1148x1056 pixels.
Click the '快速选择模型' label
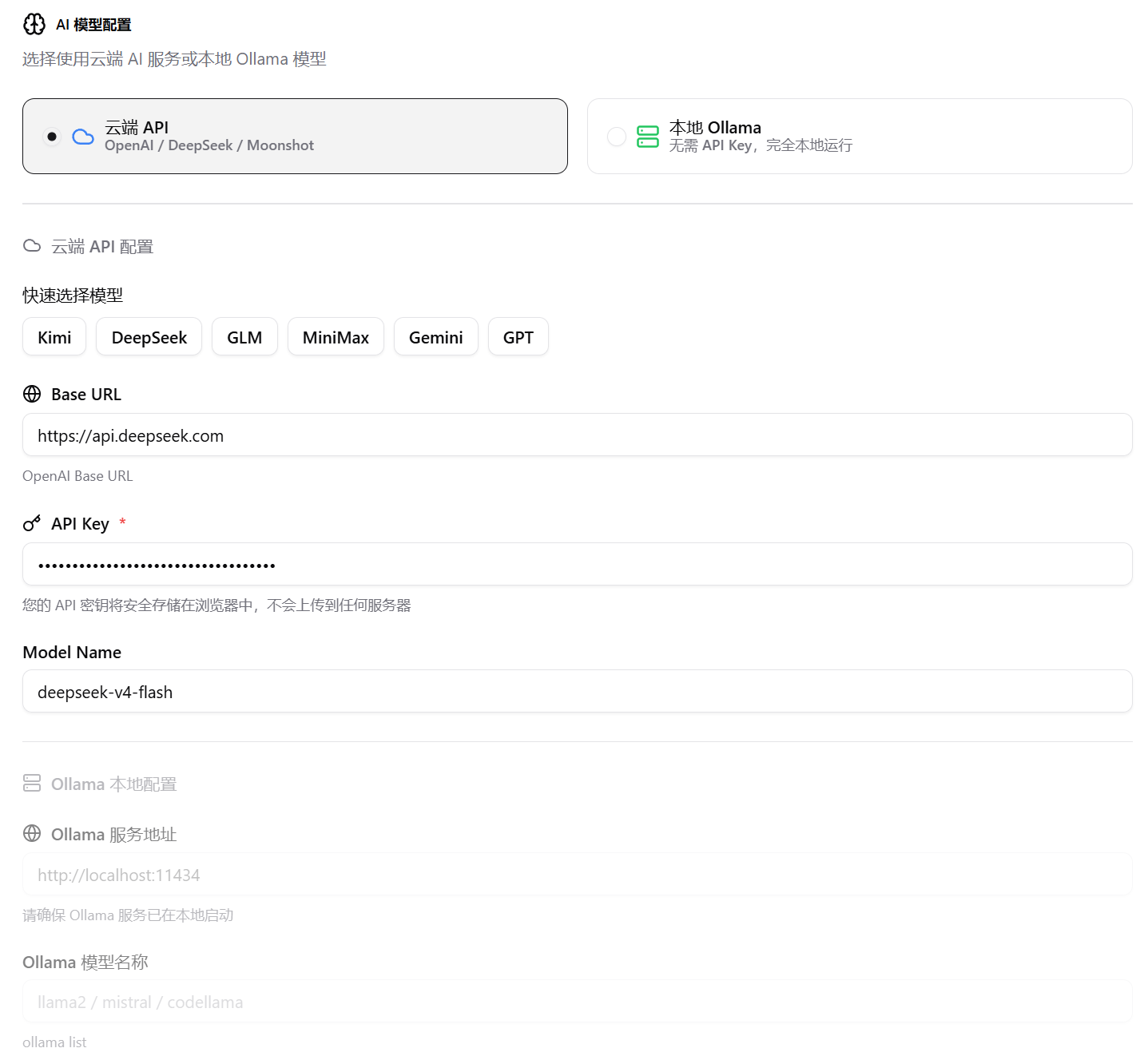(73, 296)
